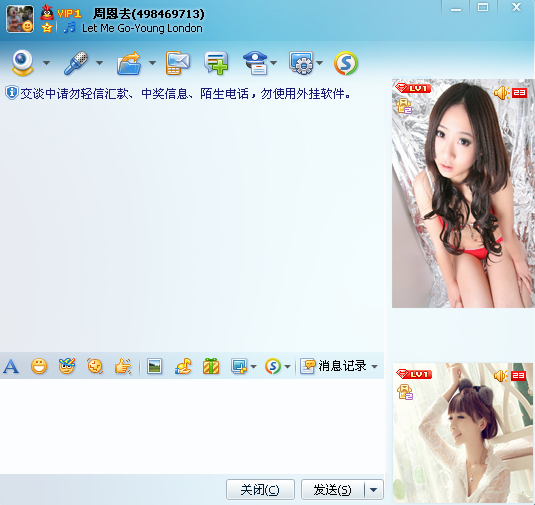Toggle speaker icon on the lower QQ show
The image size is (535, 505).
point(501,376)
